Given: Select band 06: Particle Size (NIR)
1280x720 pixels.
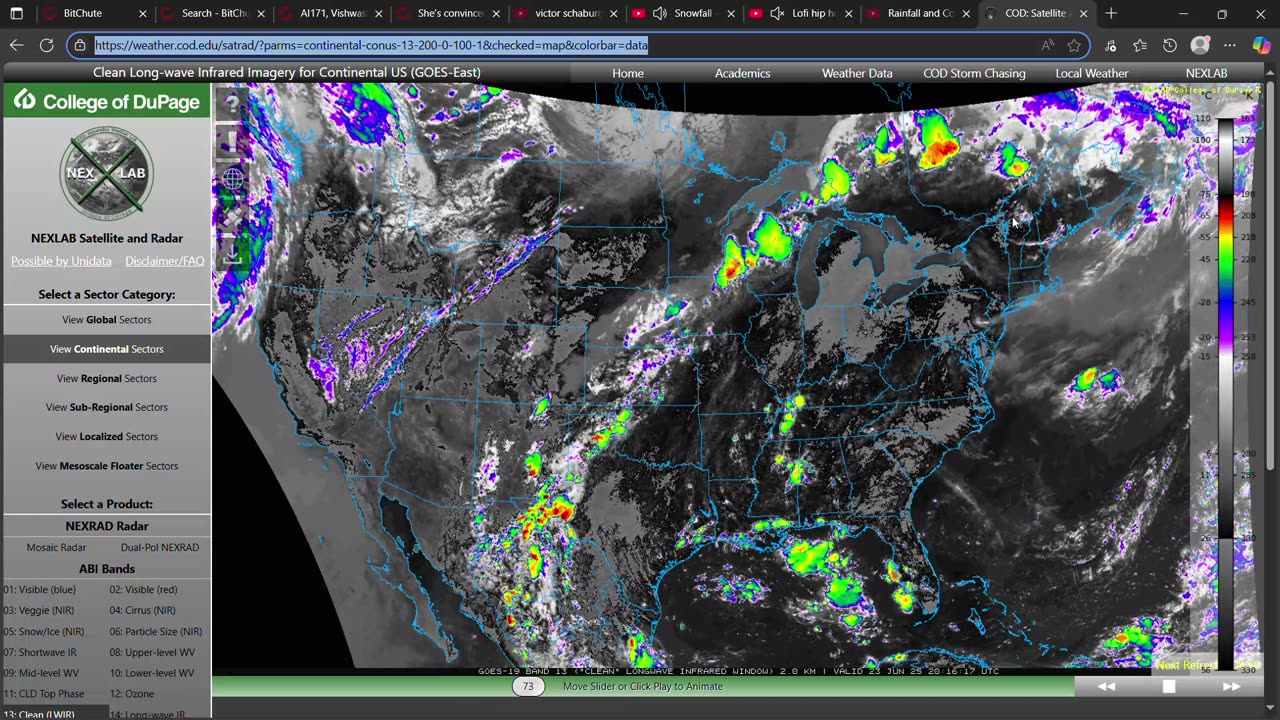Looking at the screenshot, I should coord(156,631).
